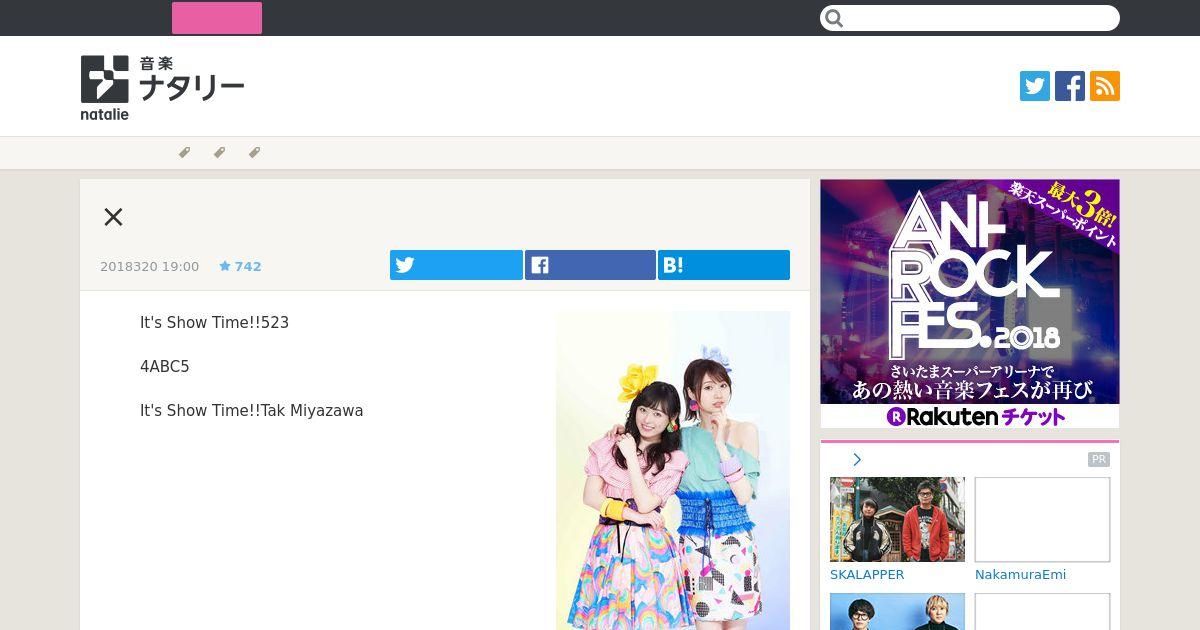1200x630 pixels.
Task: Open the SKALAPPER link
Action: pyautogui.click(x=867, y=575)
